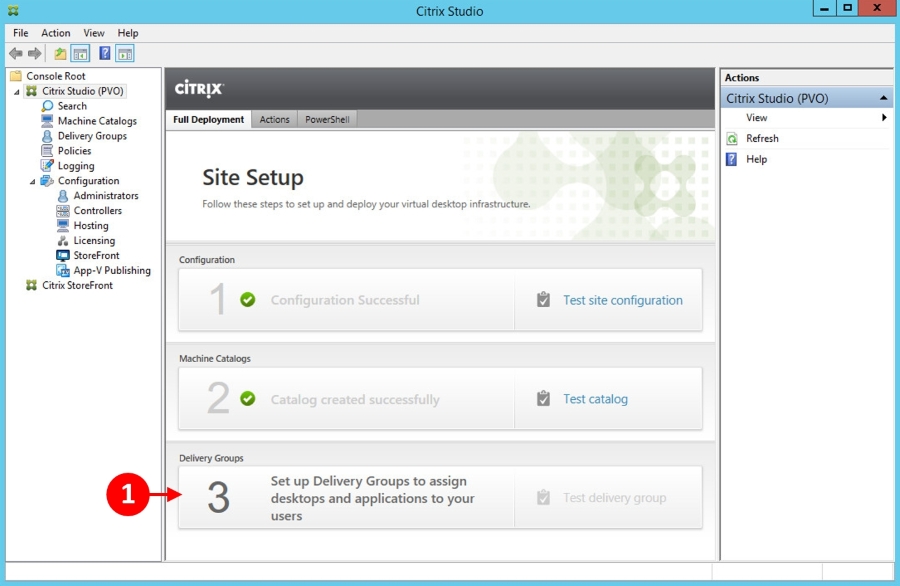Click the Citrix Studio icon in title bar
The image size is (900, 586).
tap(13, 10)
